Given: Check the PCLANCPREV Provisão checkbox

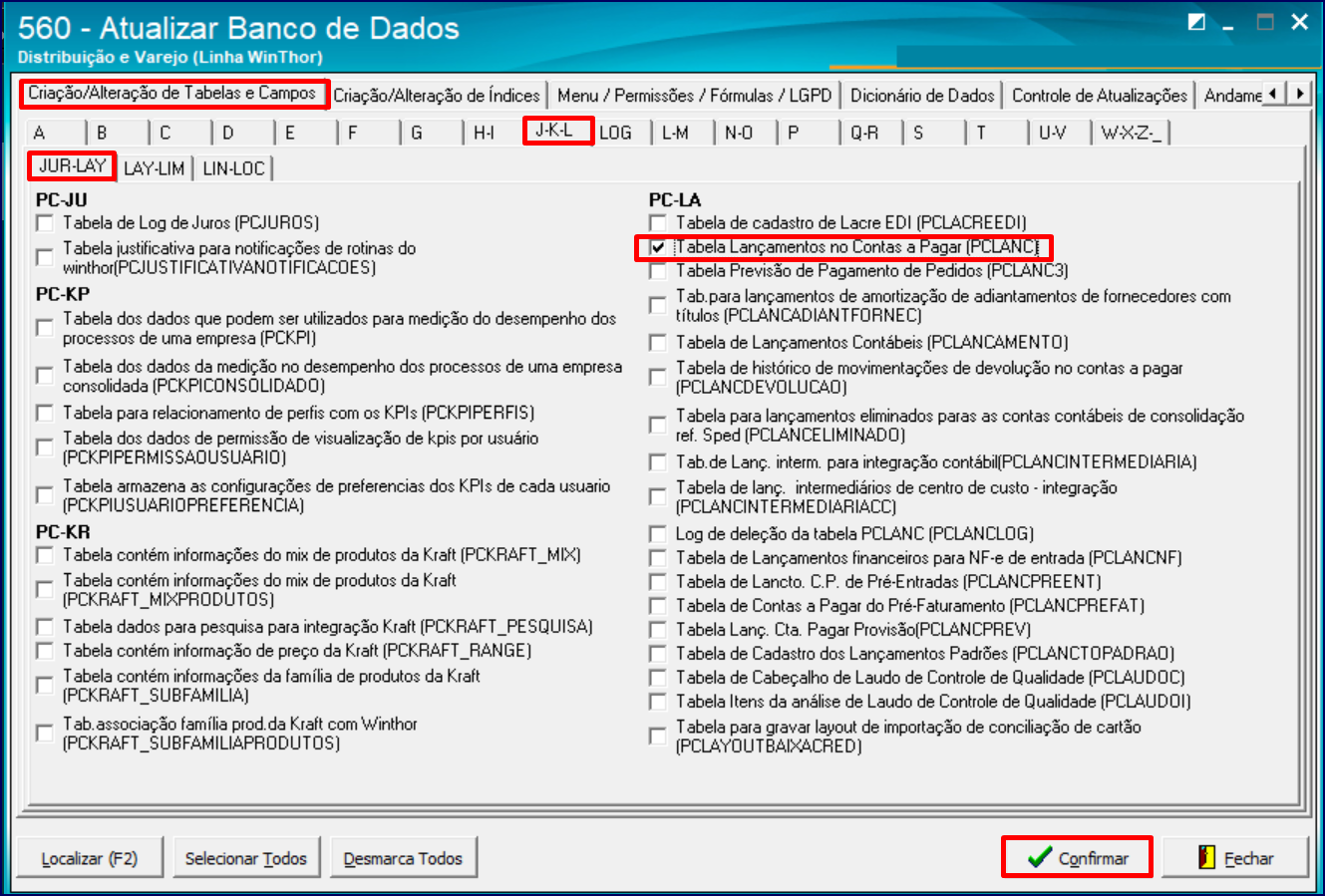Looking at the screenshot, I should [658, 630].
